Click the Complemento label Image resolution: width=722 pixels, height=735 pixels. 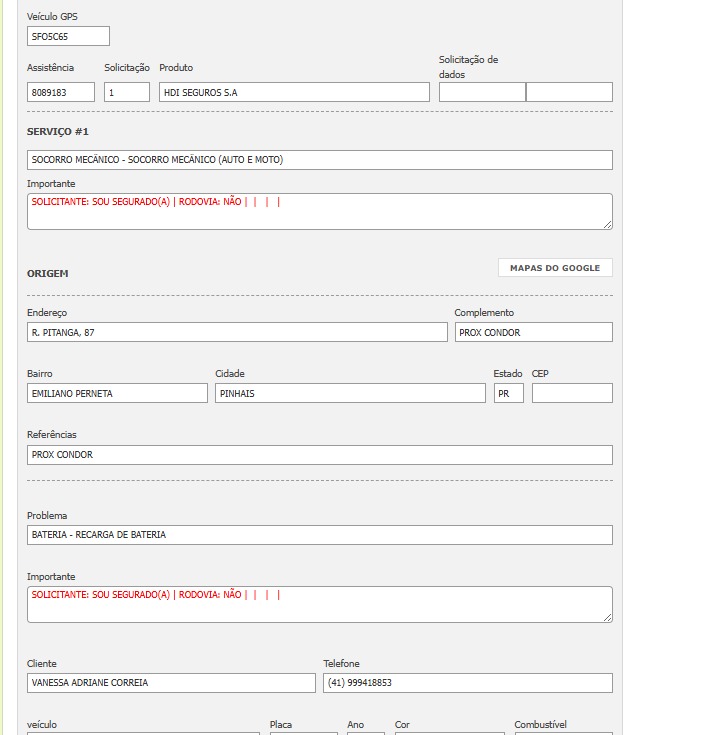pyautogui.click(x=484, y=313)
